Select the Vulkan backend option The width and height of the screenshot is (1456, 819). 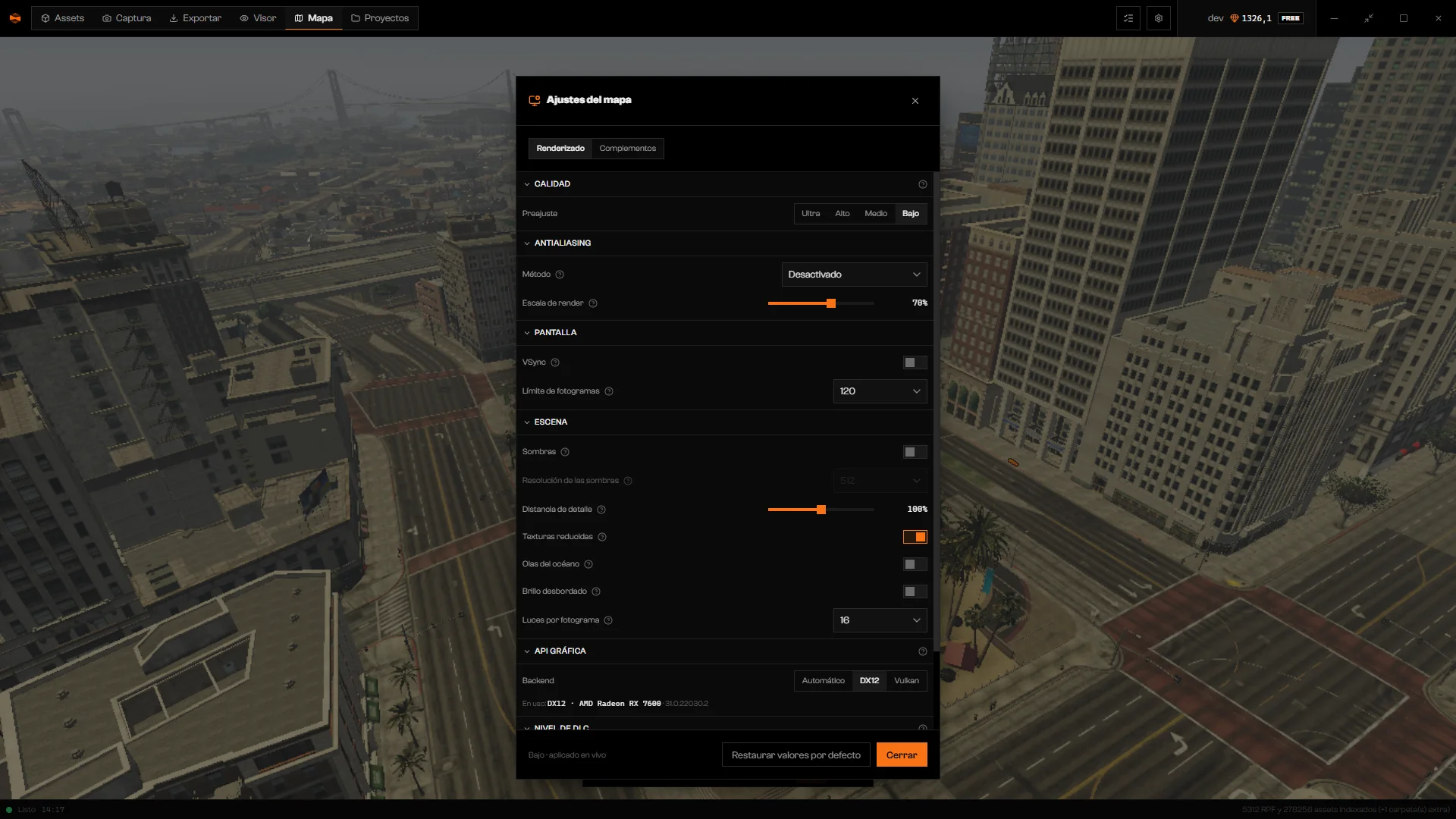tap(906, 681)
